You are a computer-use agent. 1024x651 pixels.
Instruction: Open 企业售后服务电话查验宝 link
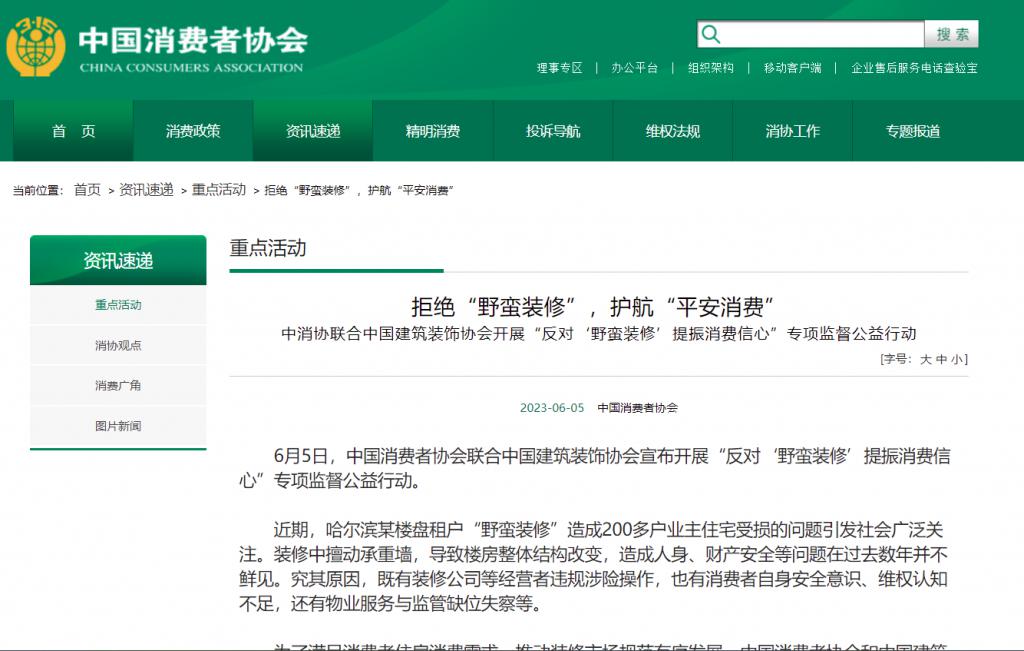click(x=914, y=68)
